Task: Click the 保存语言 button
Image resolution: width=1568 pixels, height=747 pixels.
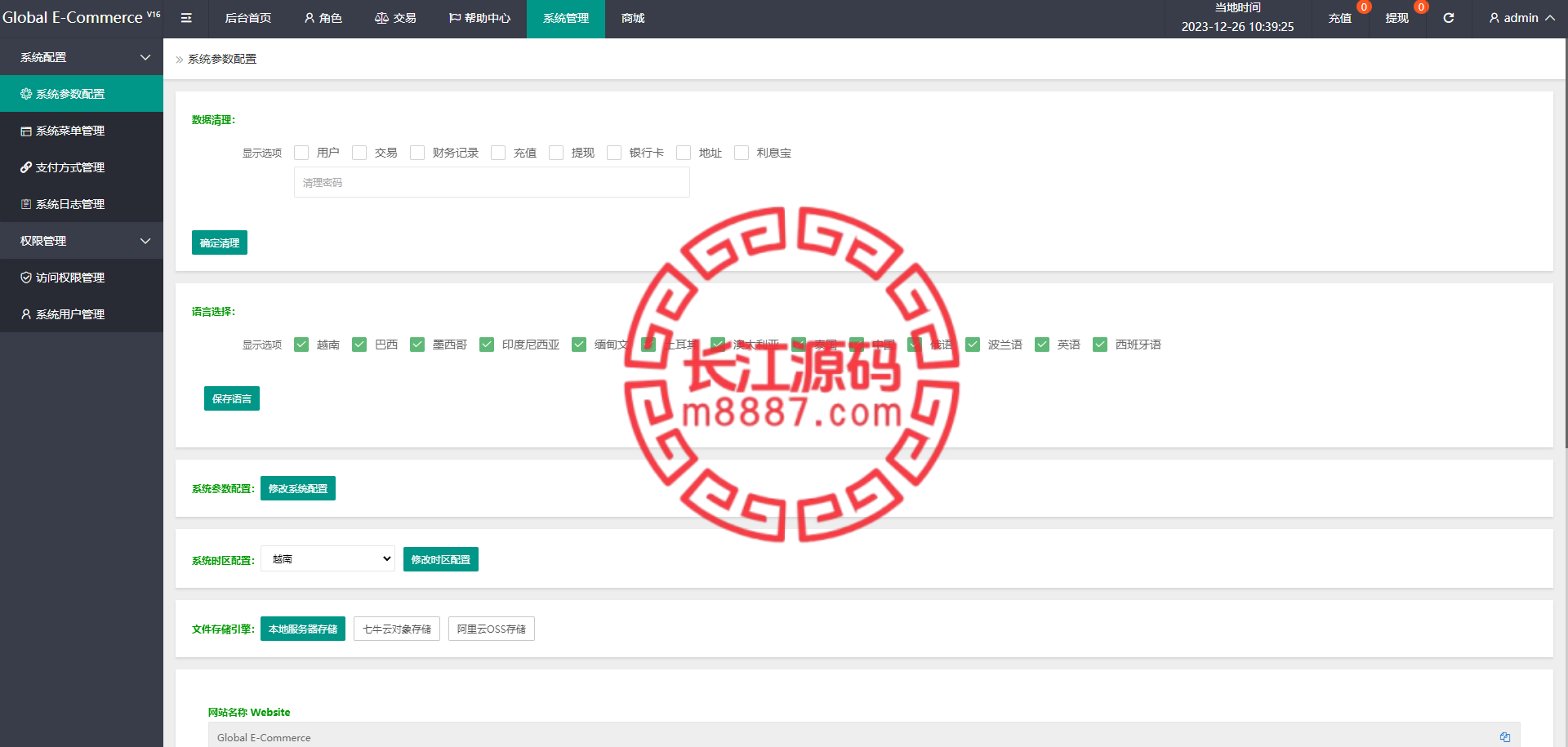Action: point(232,398)
